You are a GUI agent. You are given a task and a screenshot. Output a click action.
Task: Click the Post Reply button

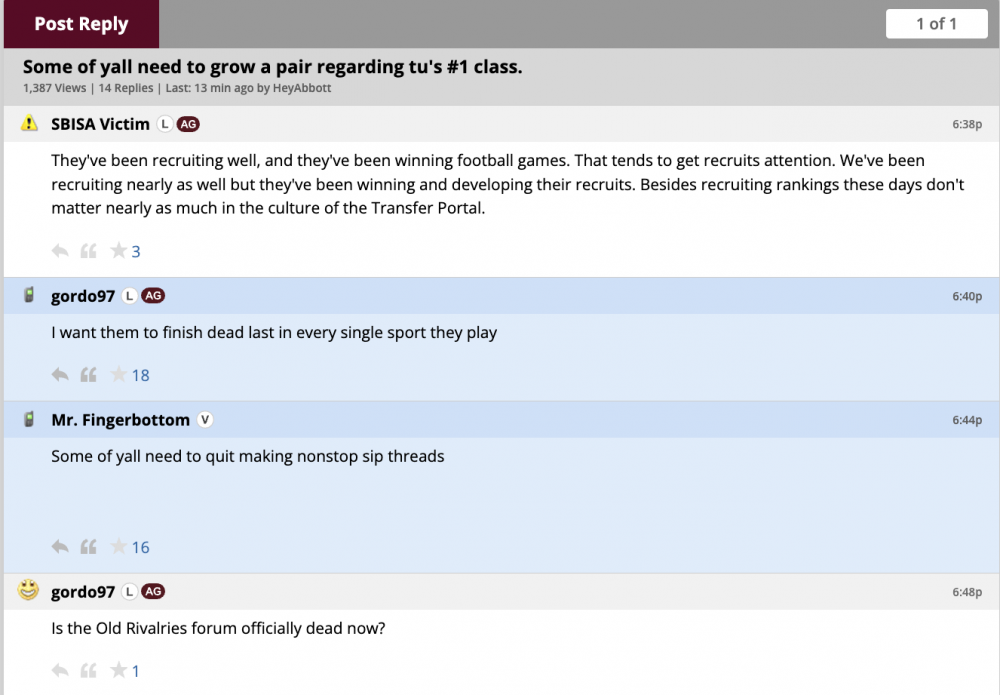pos(81,24)
